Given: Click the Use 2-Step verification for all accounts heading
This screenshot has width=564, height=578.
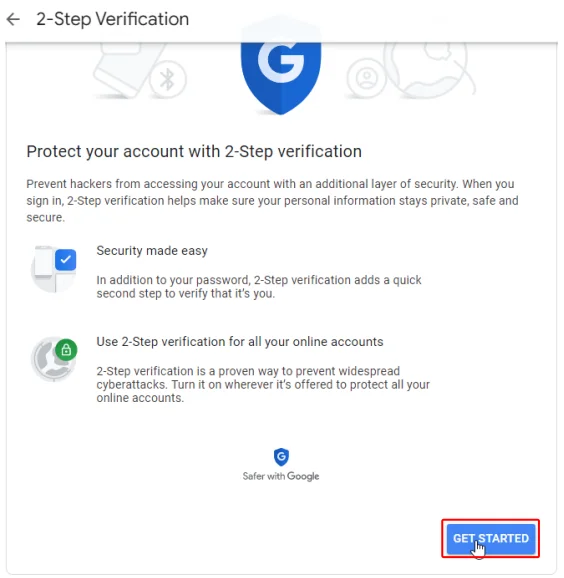Looking at the screenshot, I should coord(240,342).
